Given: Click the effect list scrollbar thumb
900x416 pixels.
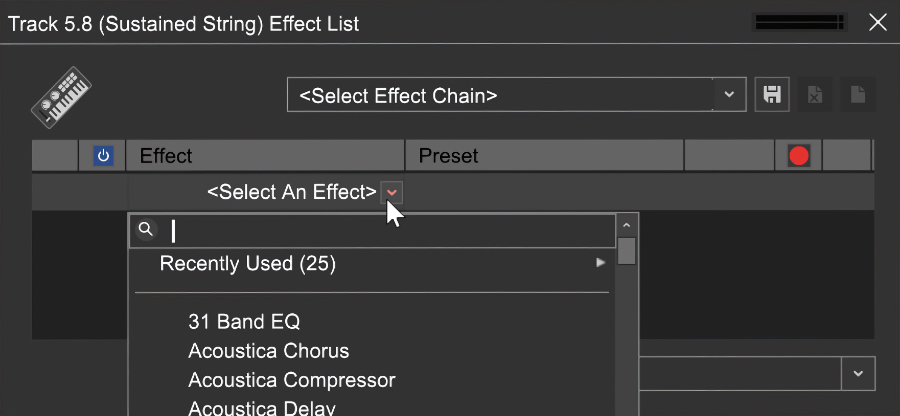Looking at the screenshot, I should (x=627, y=250).
